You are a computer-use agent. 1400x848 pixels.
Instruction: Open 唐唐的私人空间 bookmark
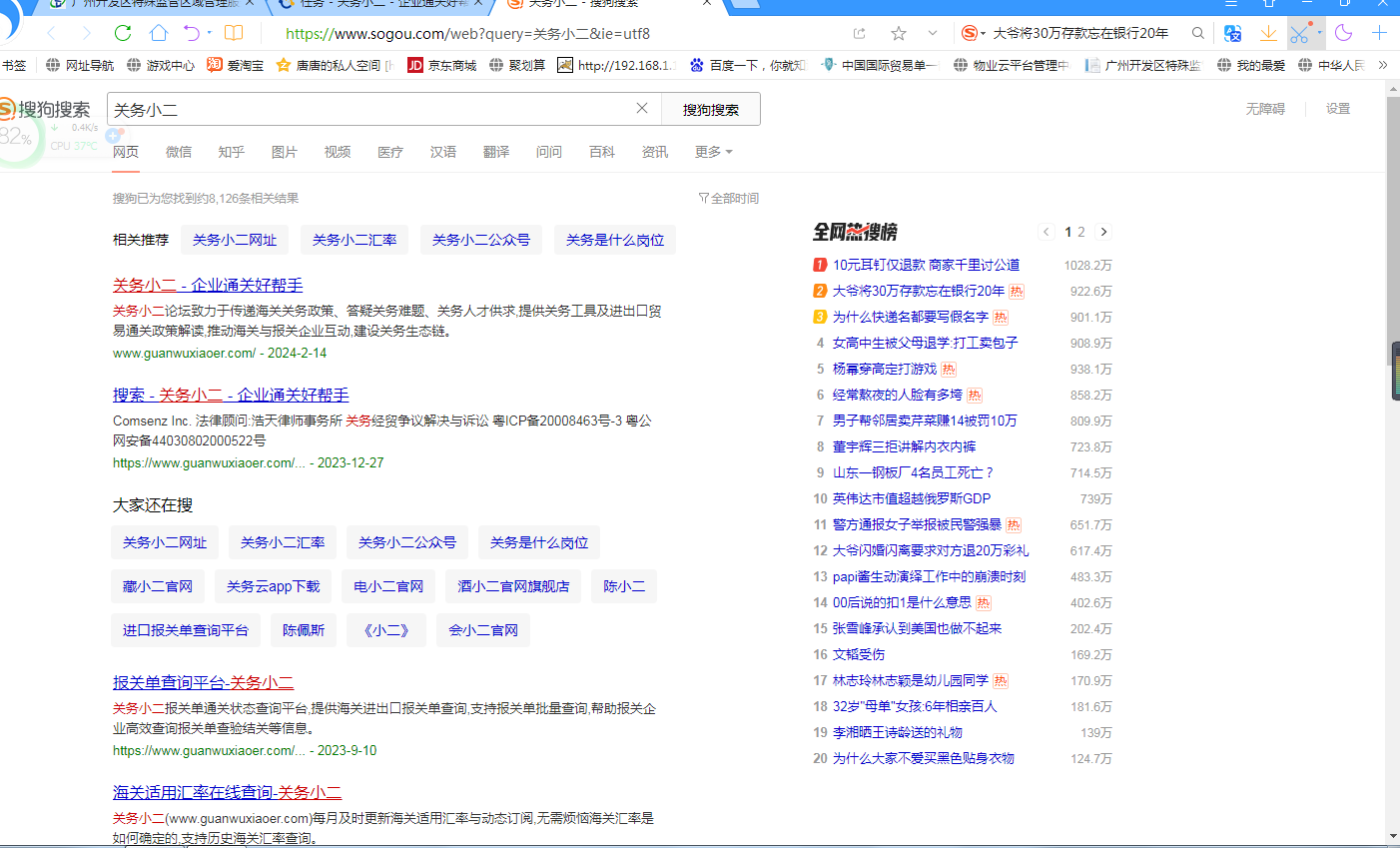coord(334,65)
